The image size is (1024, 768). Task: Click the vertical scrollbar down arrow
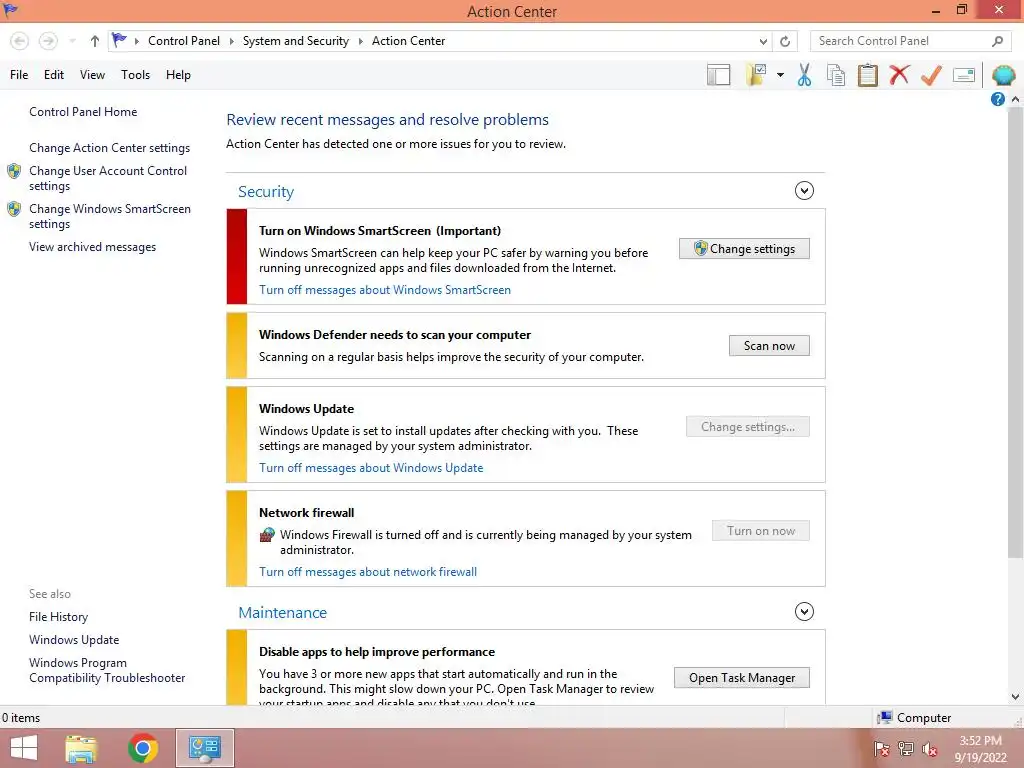pos(1016,697)
